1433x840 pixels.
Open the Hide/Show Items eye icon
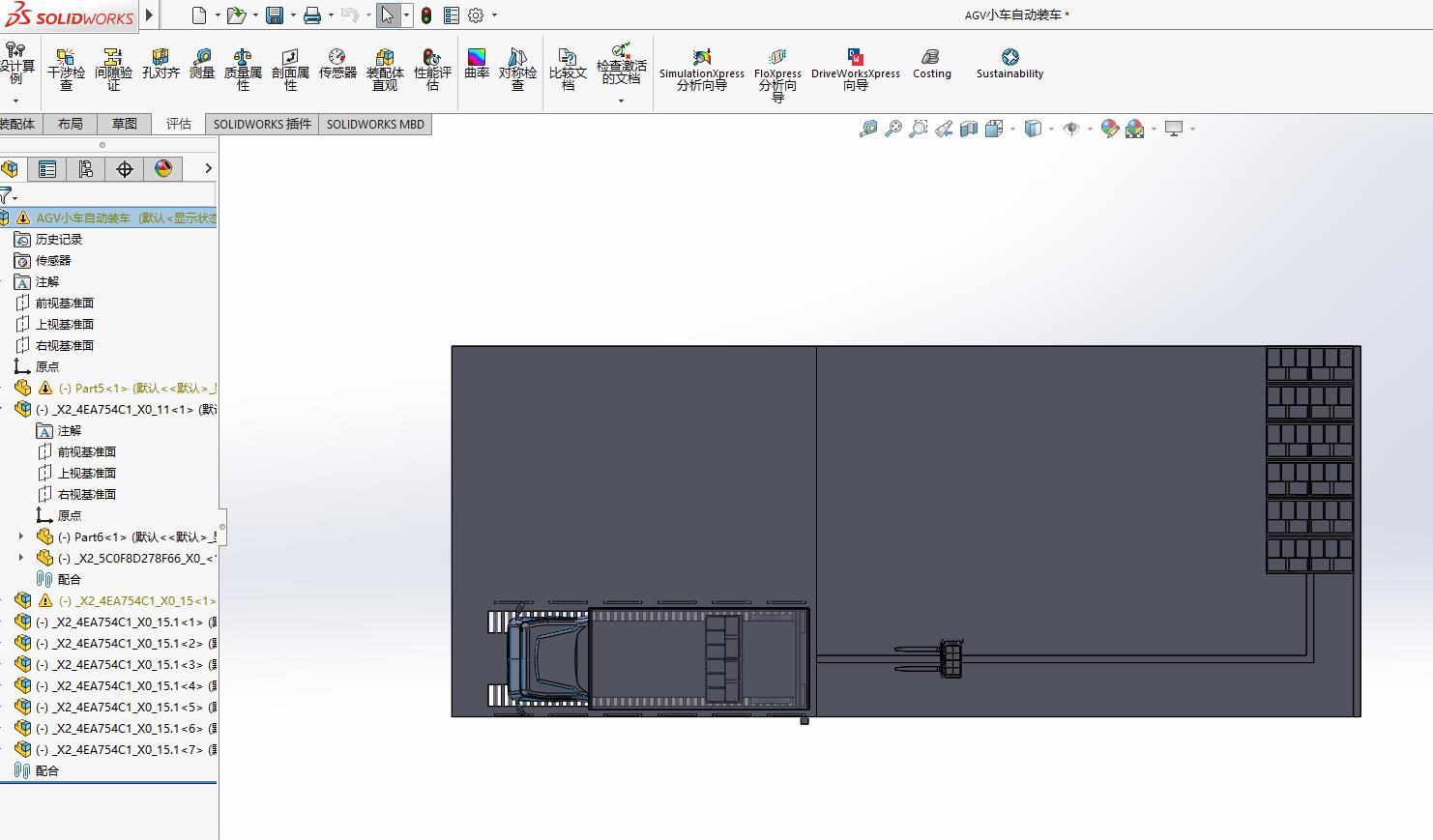coord(1071,129)
